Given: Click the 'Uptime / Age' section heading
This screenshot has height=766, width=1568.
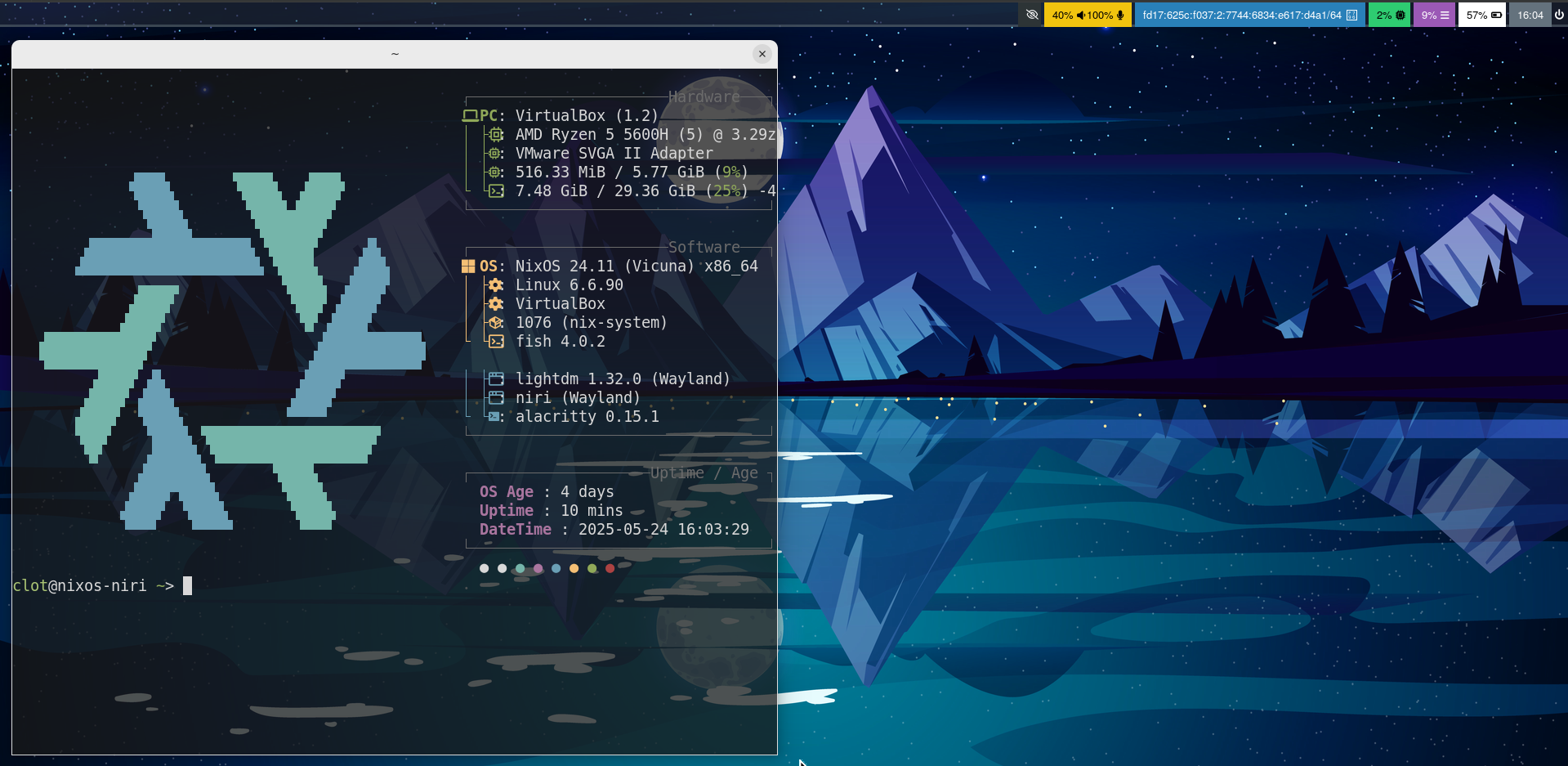Looking at the screenshot, I should [x=704, y=473].
